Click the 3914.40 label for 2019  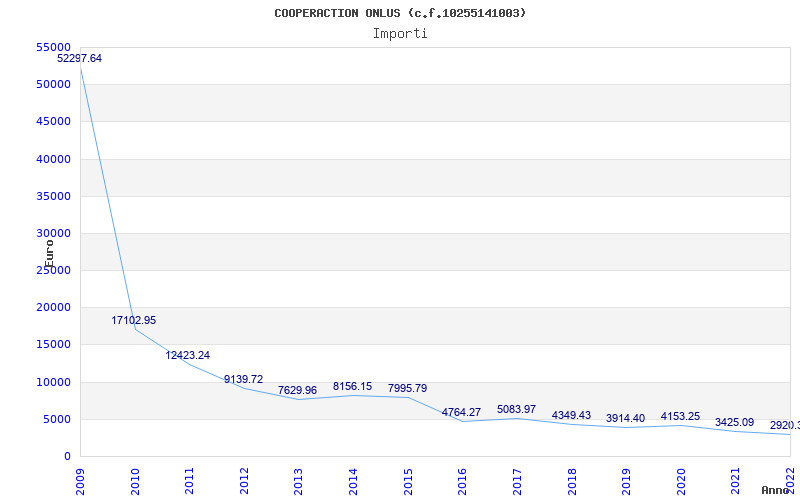(625, 419)
